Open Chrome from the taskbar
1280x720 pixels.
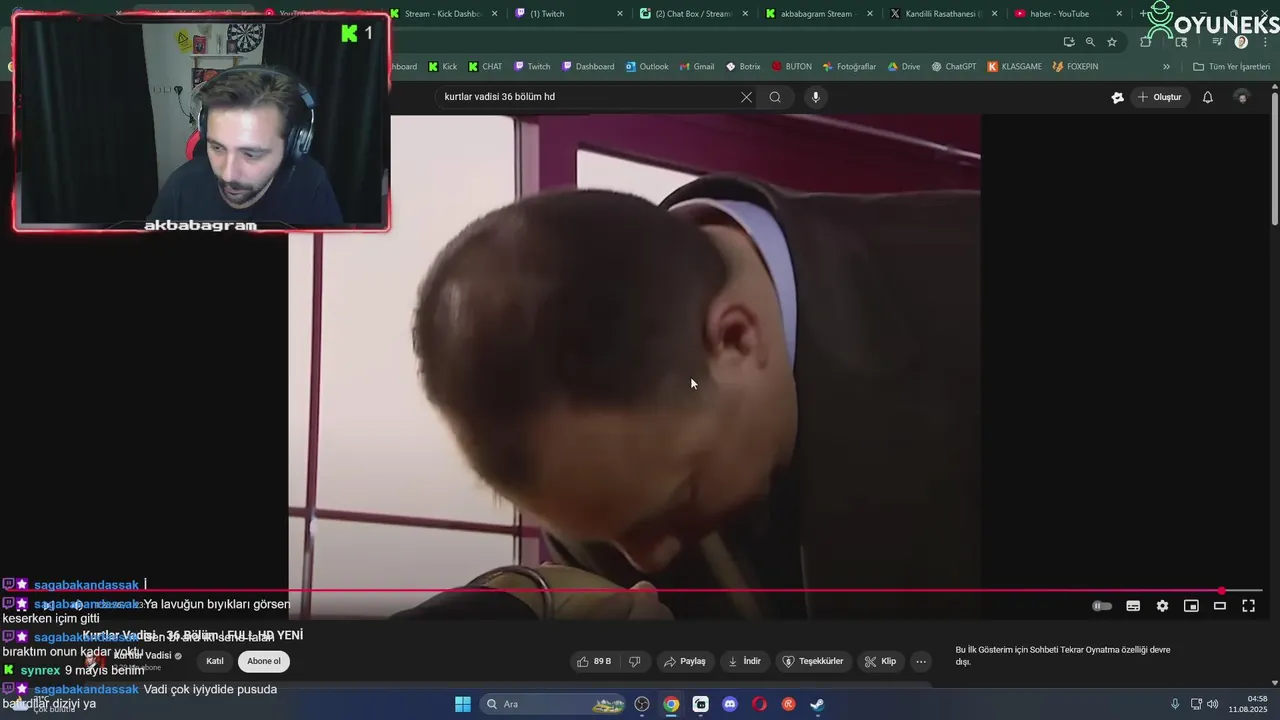click(671, 704)
